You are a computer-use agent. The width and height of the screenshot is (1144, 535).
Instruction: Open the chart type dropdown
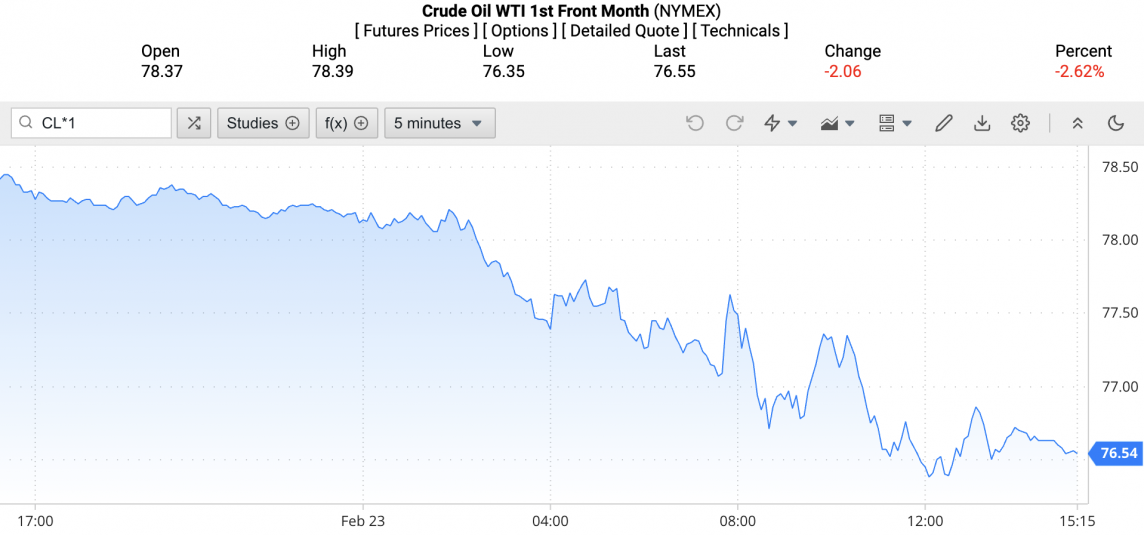837,123
